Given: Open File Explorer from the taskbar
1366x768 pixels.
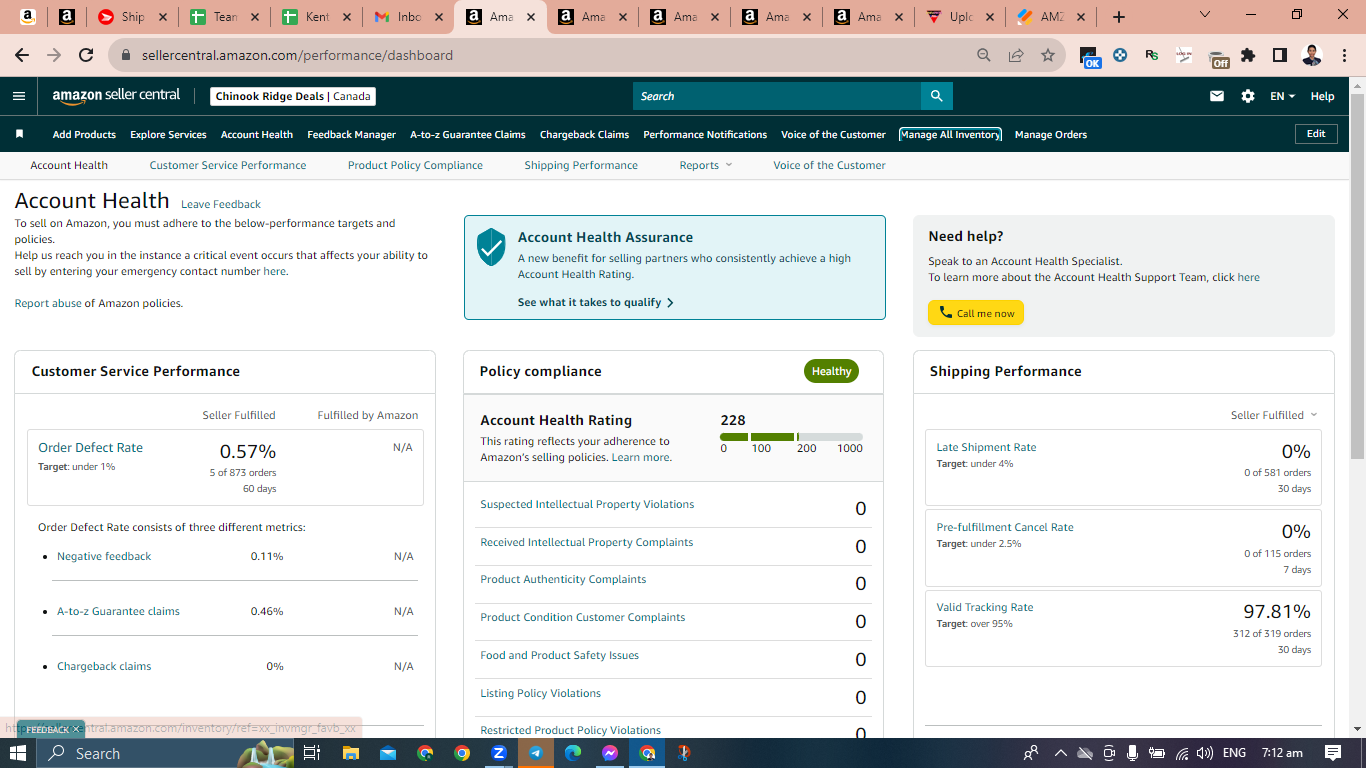Looking at the screenshot, I should coord(350,753).
